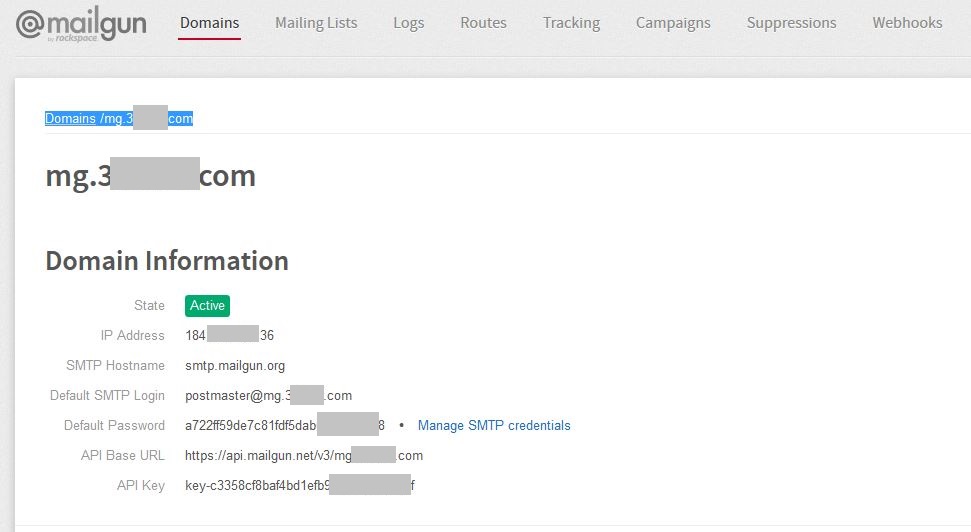The height and width of the screenshot is (532, 971).
Task: Click the Default Password label
Action: (x=114, y=425)
